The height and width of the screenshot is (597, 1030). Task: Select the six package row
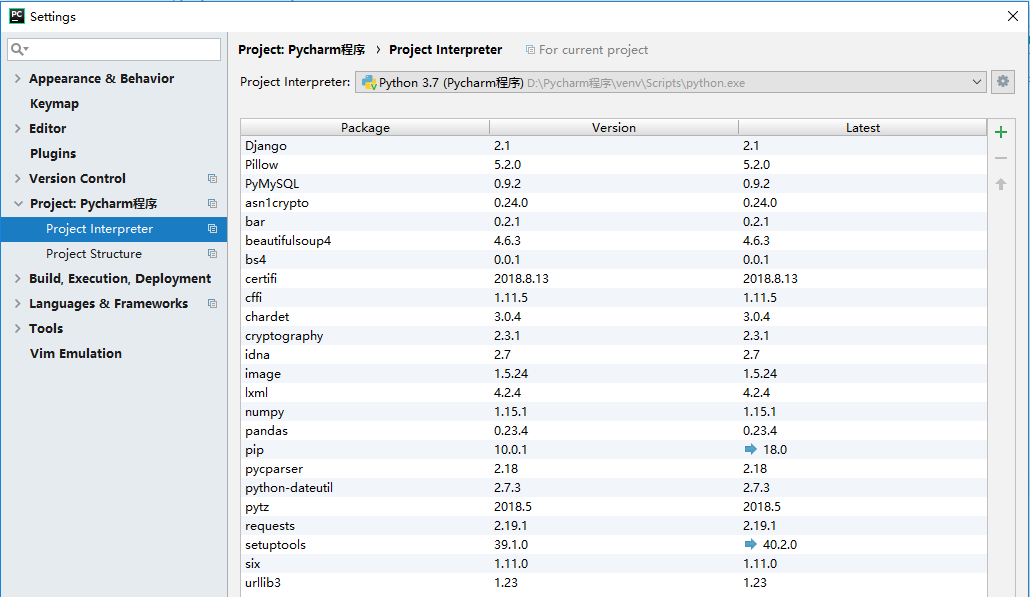click(x=614, y=564)
